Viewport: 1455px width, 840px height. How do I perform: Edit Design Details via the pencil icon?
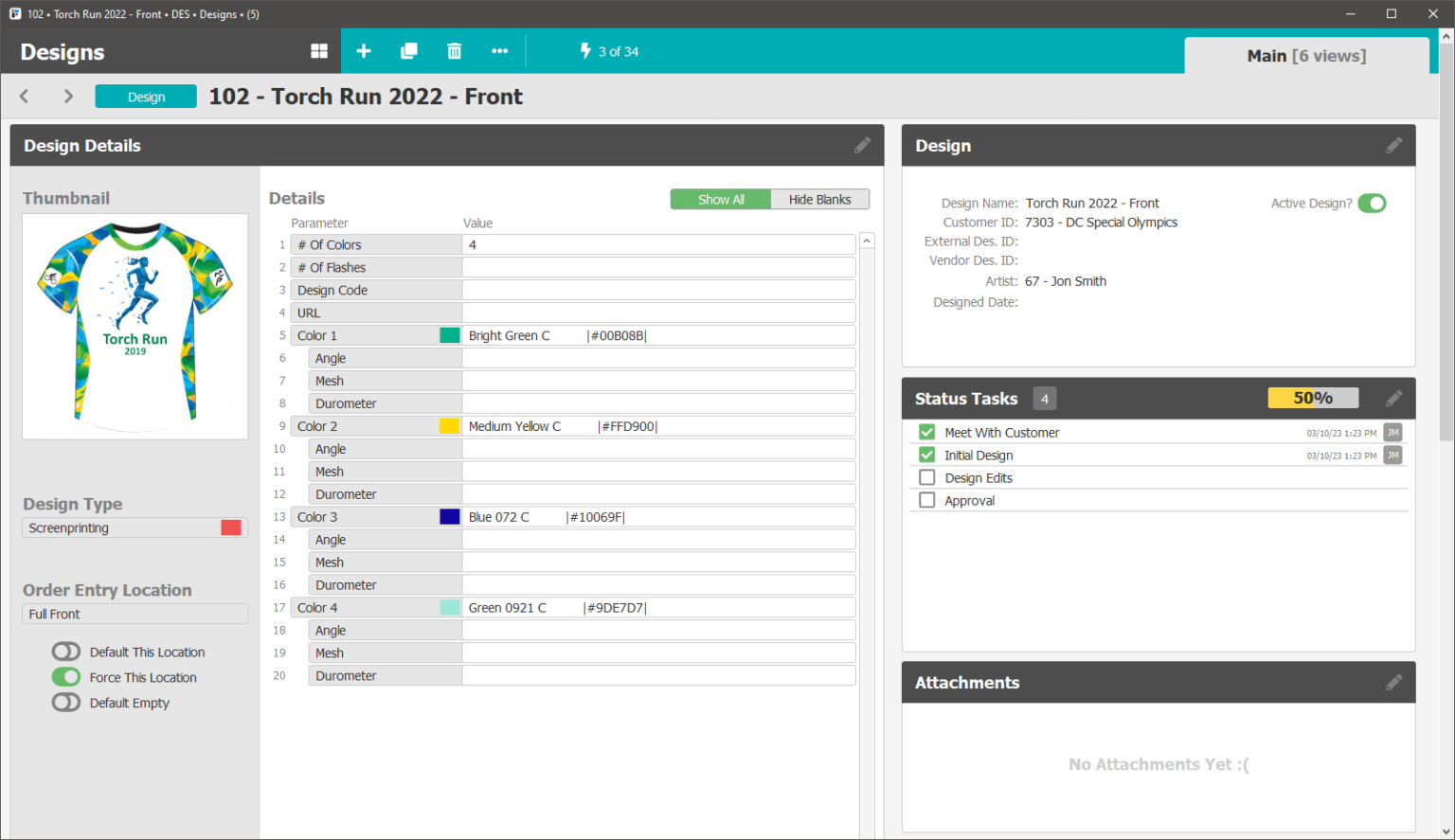862,145
